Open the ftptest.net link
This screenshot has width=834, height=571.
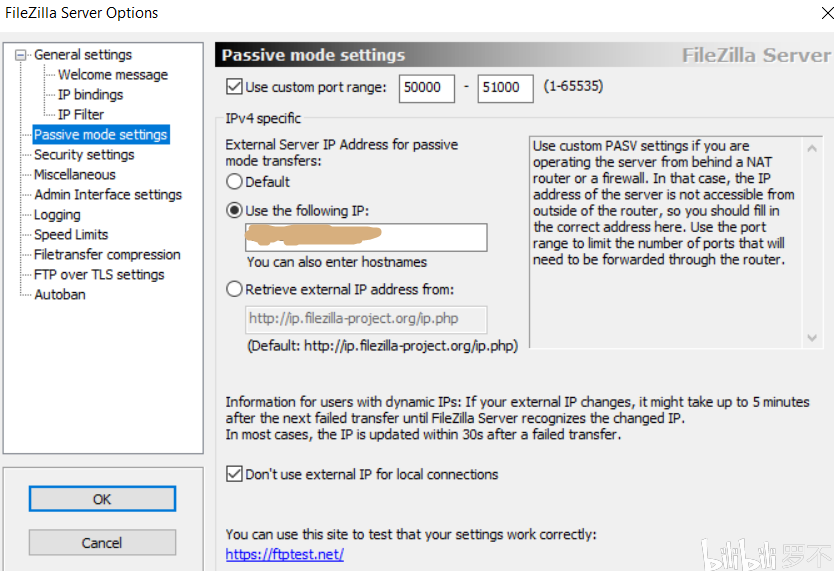point(285,554)
